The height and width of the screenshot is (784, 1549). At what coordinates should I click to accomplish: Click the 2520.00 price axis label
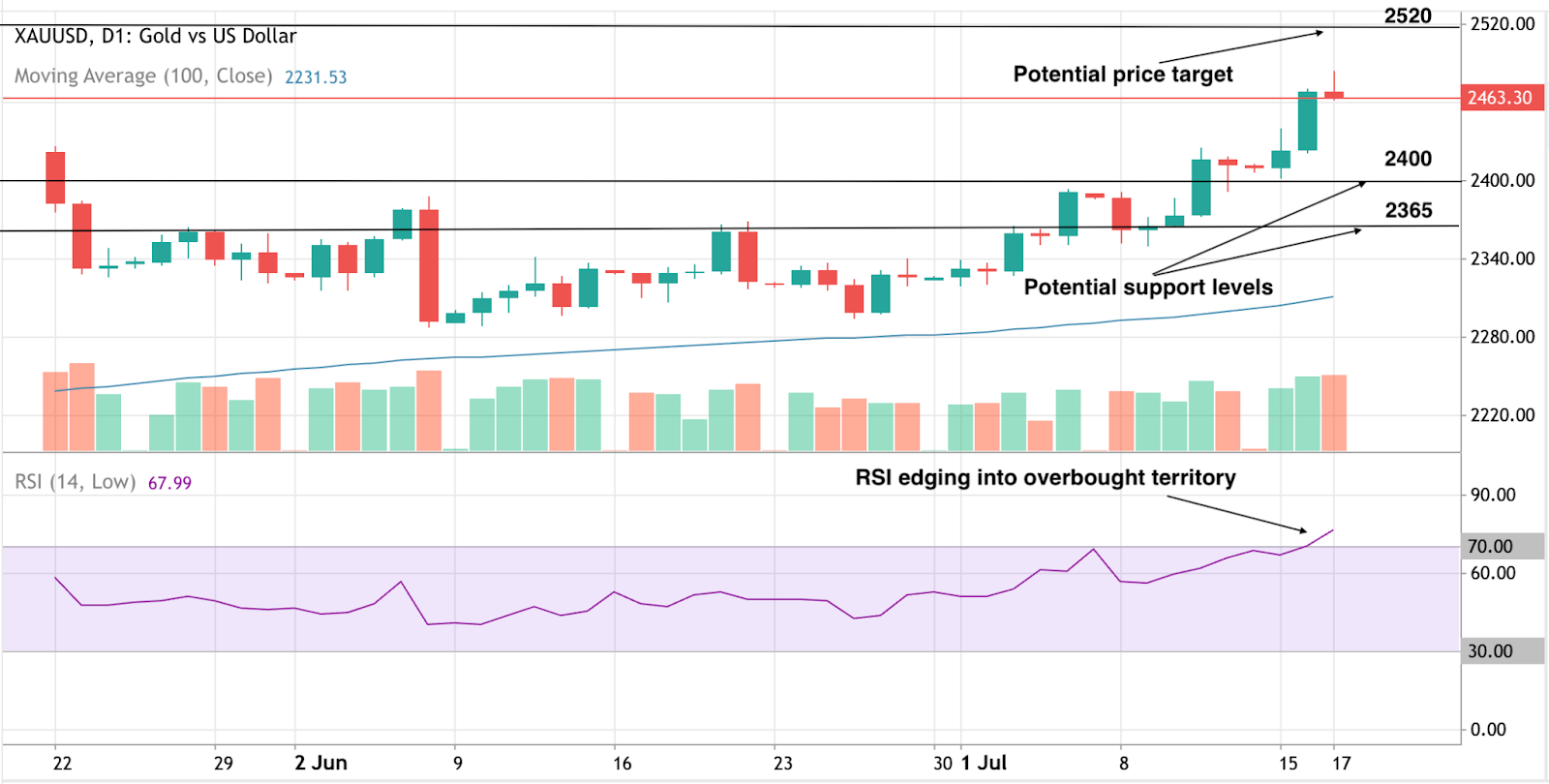pyautogui.click(x=1503, y=24)
